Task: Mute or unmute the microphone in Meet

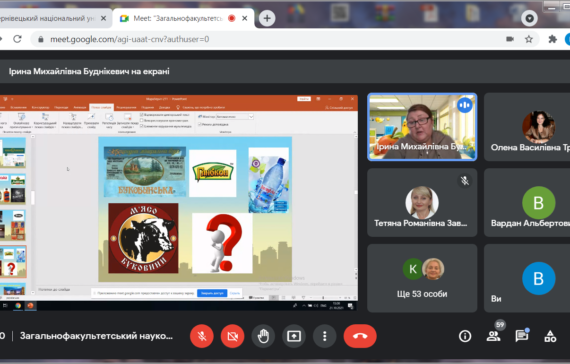Action: [x=202, y=336]
